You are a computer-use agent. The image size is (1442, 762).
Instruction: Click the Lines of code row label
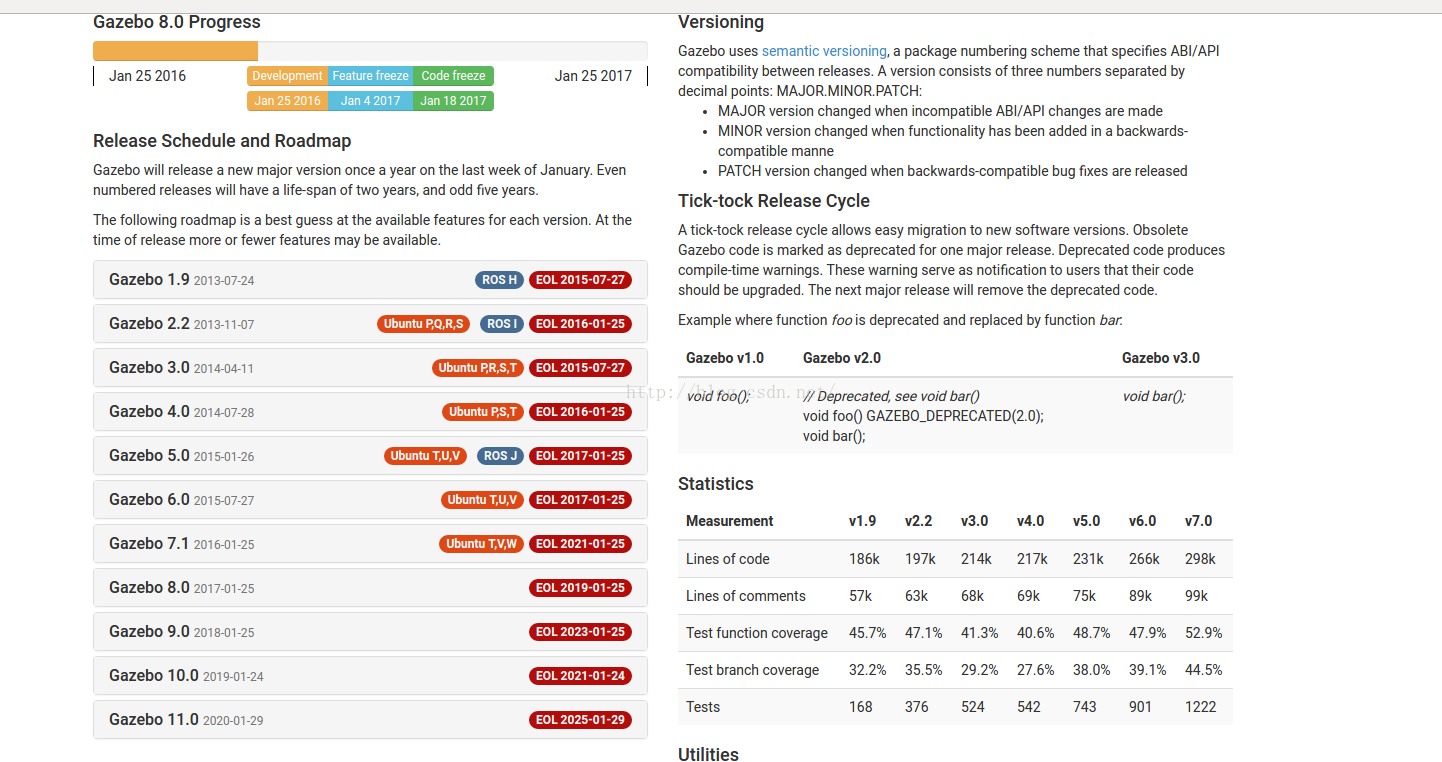pyautogui.click(x=728, y=559)
